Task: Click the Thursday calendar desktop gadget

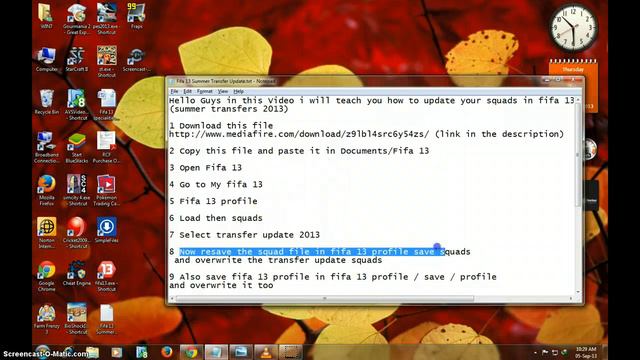Action: (x=573, y=86)
